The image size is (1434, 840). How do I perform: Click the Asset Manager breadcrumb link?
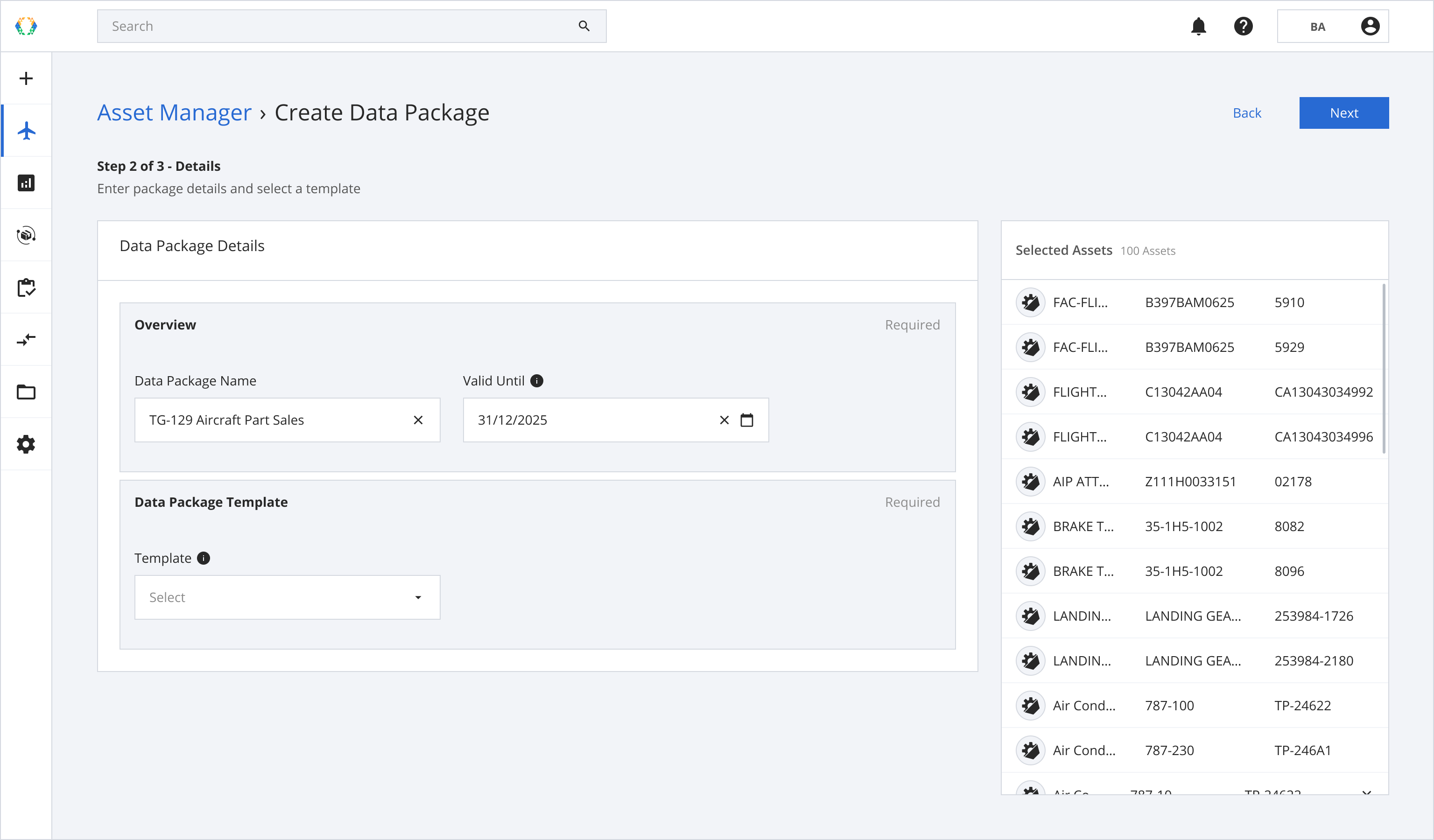click(x=174, y=112)
